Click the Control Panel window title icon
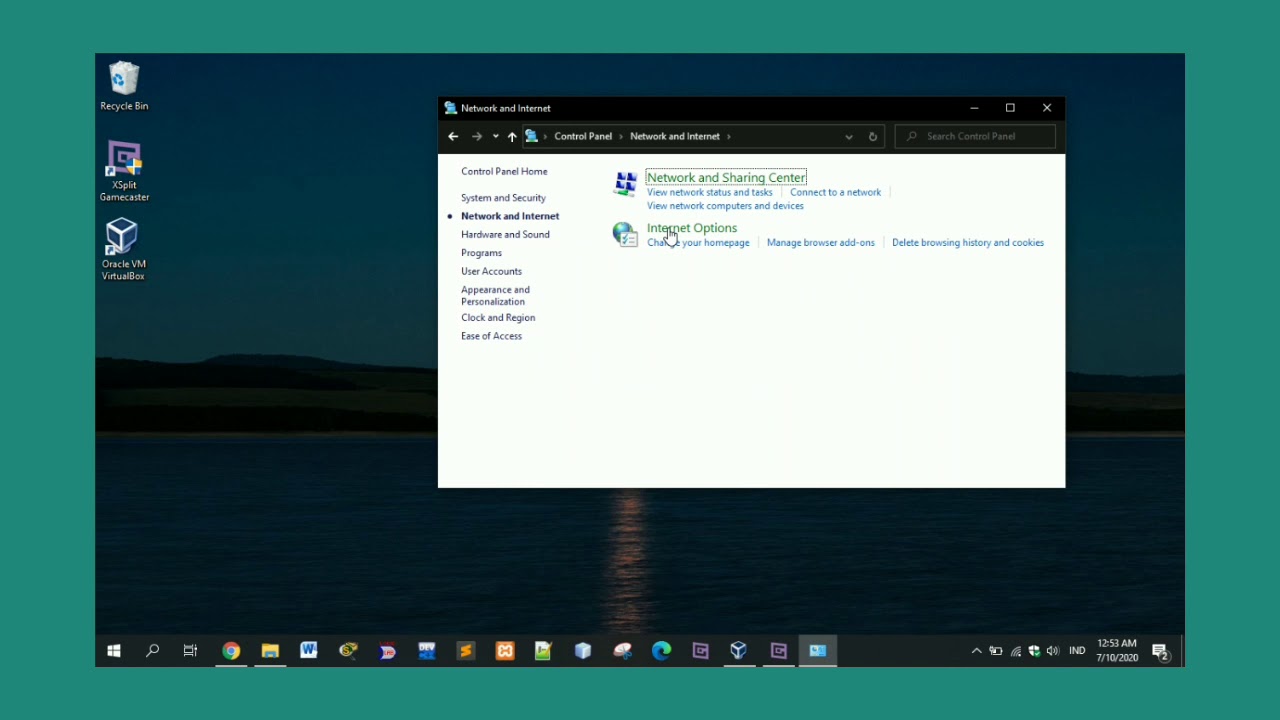Screen dimensions: 1280x720 point(451,108)
